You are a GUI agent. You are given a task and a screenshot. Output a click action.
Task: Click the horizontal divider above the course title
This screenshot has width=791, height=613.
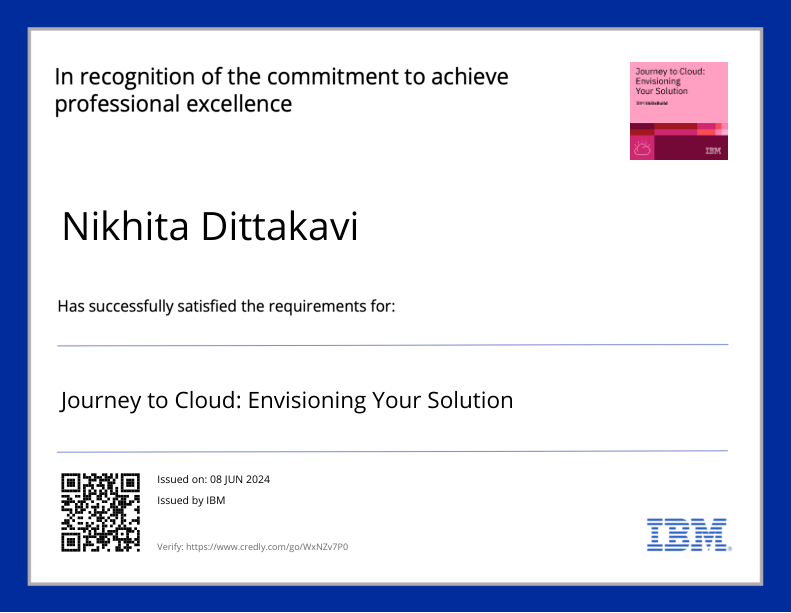392,345
